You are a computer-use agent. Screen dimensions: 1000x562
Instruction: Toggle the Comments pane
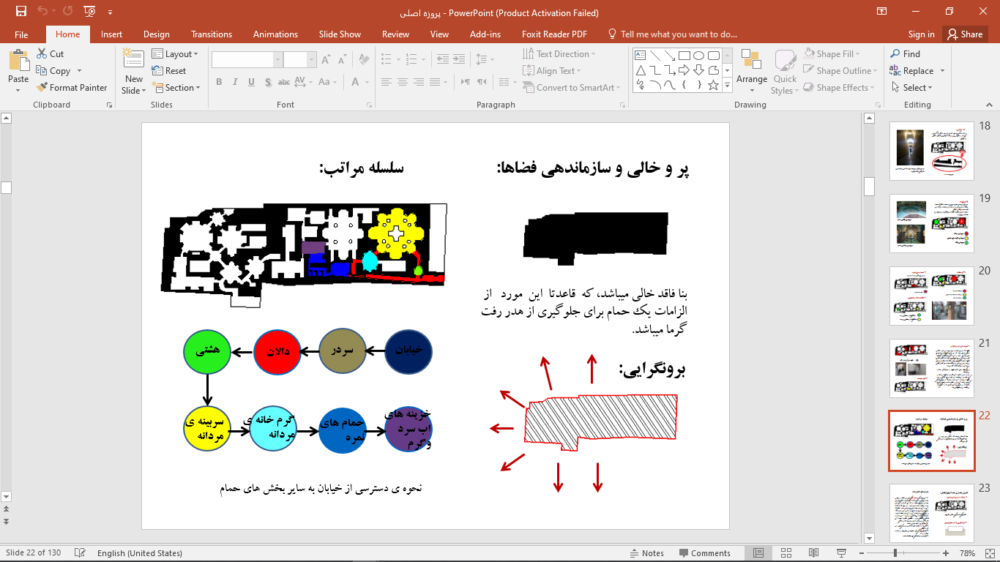click(704, 553)
